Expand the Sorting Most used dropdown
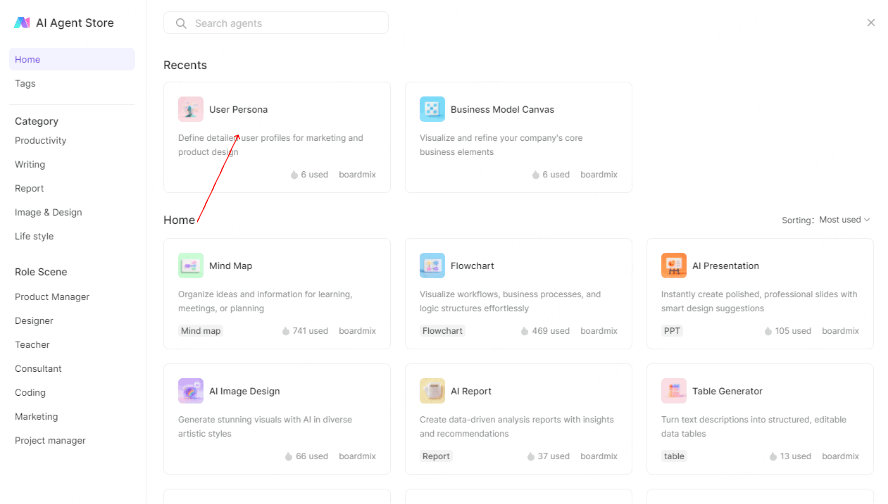Viewport: 888px width, 504px height. tap(844, 220)
